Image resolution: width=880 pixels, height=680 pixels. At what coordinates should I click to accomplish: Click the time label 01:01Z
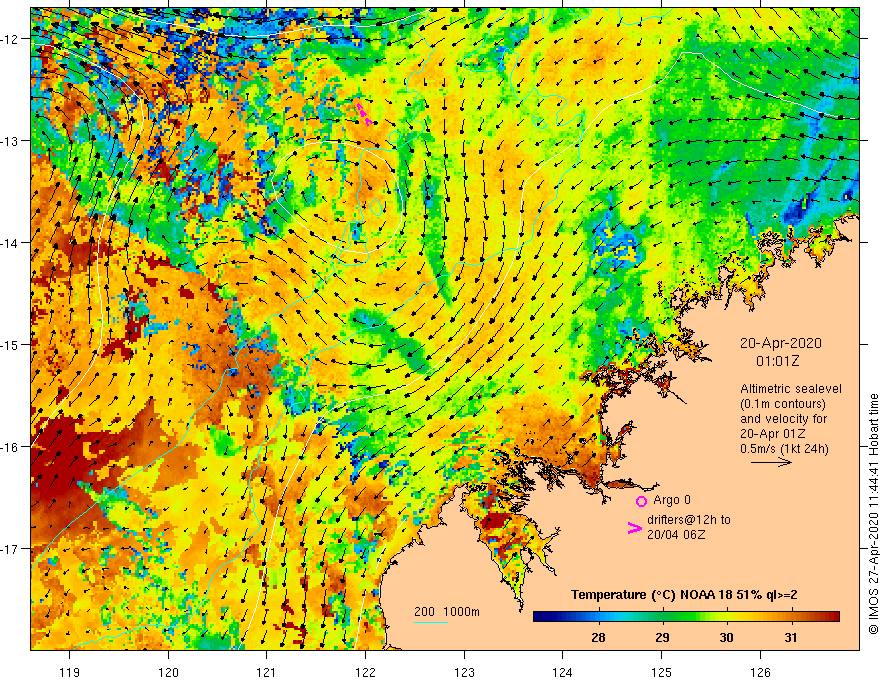[x=777, y=361]
